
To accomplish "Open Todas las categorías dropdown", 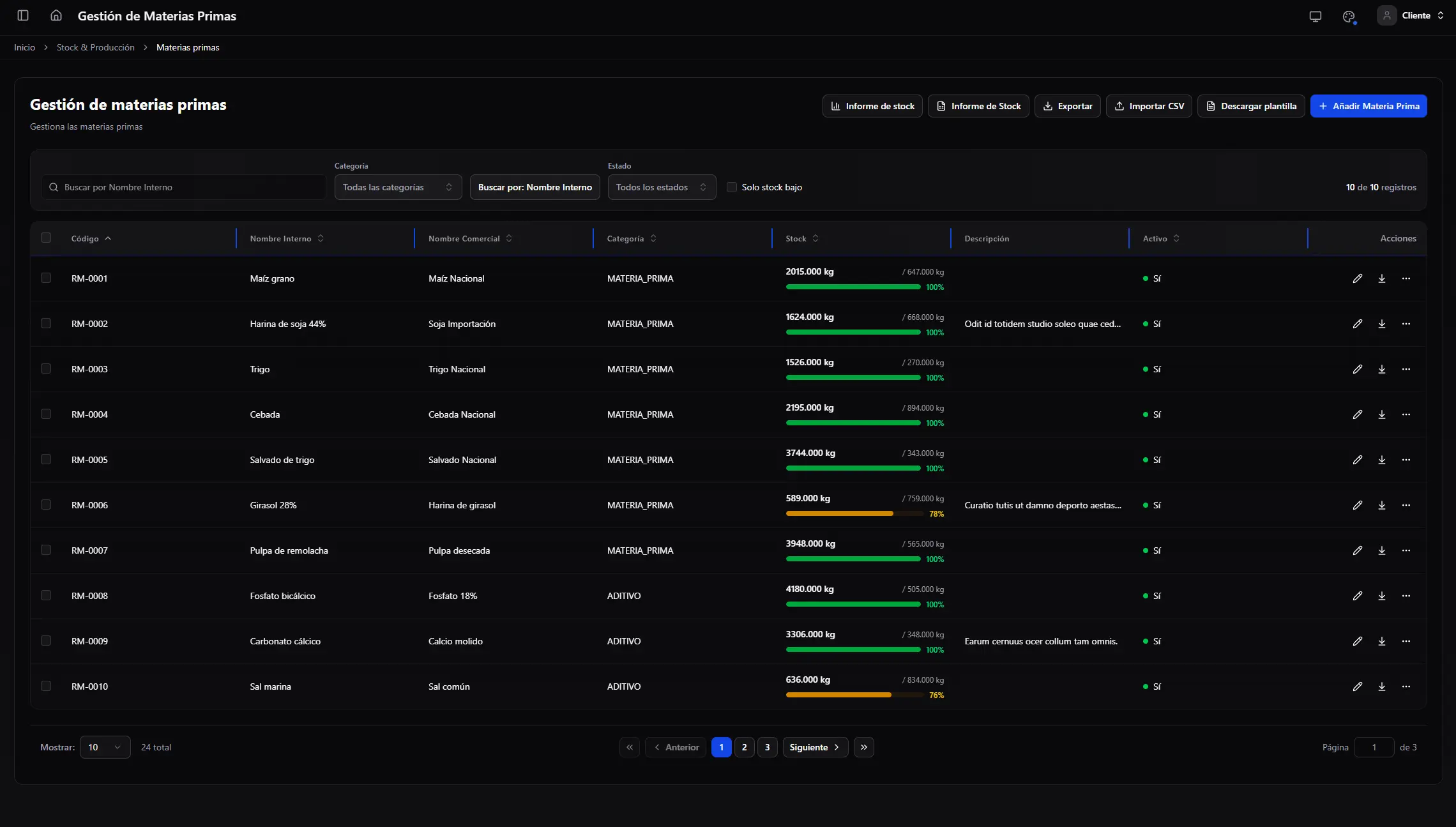I will pos(398,187).
